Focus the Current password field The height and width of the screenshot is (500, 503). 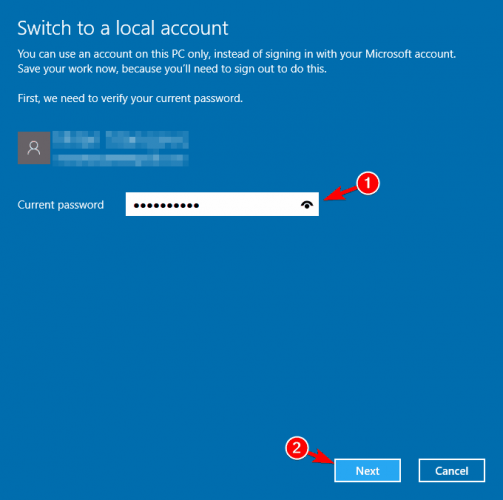[x=222, y=204]
